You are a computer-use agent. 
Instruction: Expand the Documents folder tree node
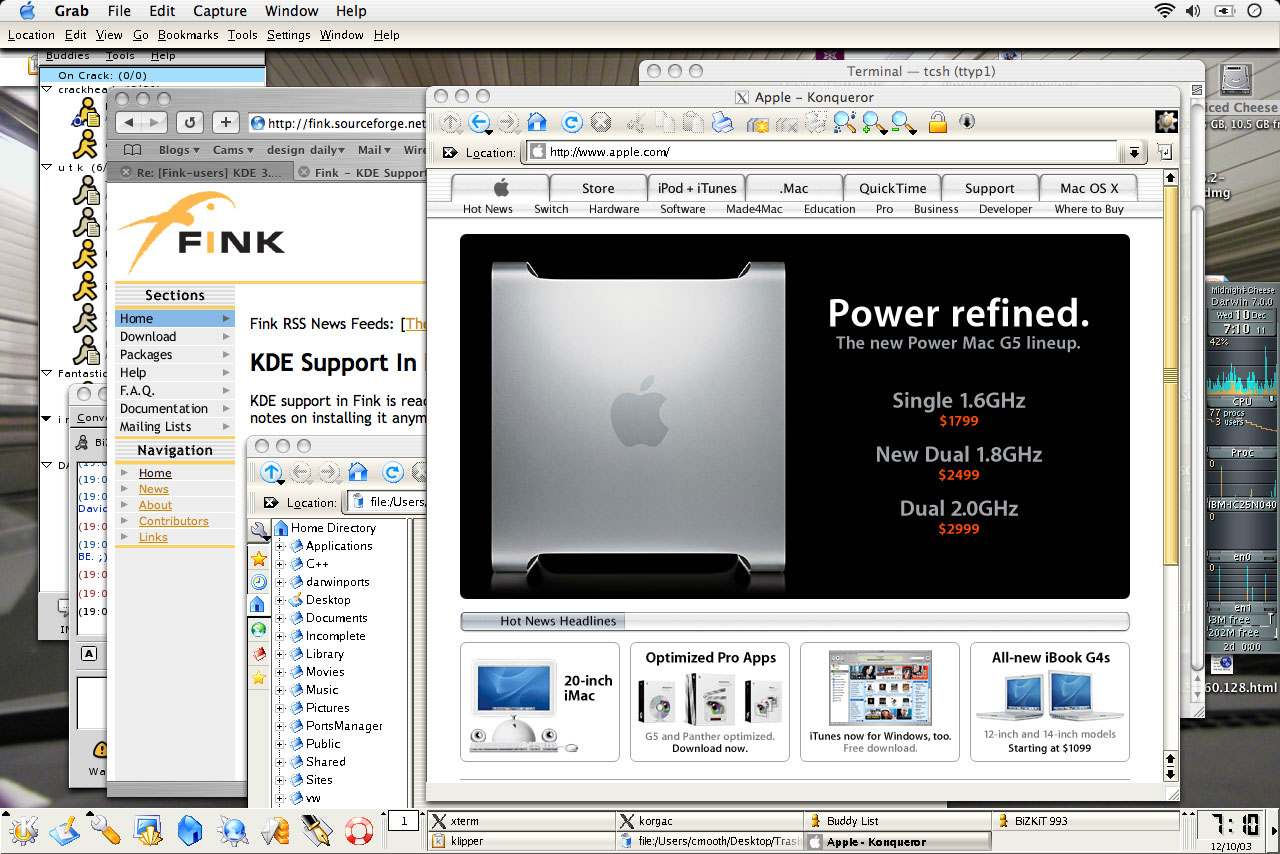(x=280, y=618)
